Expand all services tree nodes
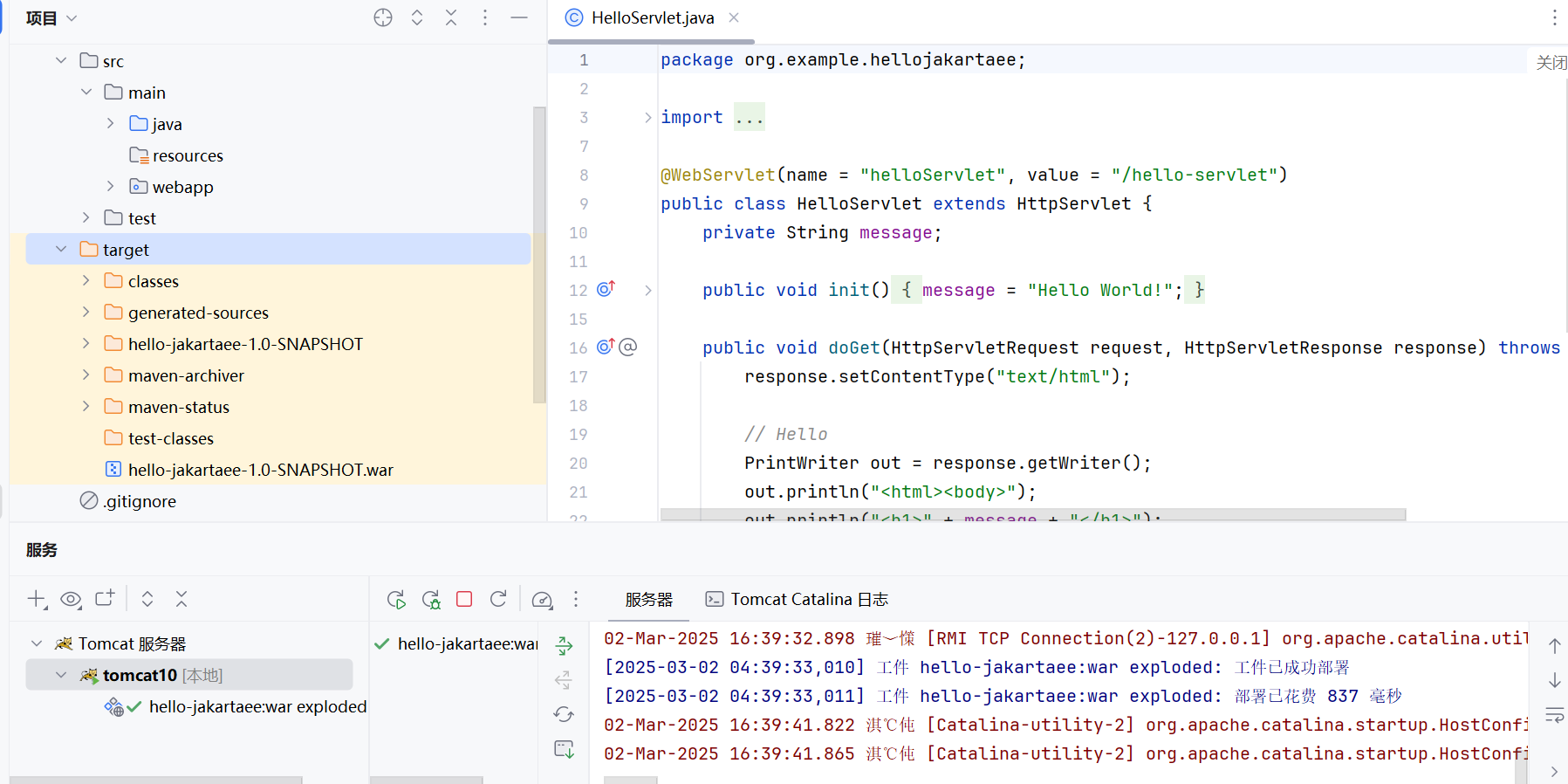The width and height of the screenshot is (1568, 784). click(147, 599)
